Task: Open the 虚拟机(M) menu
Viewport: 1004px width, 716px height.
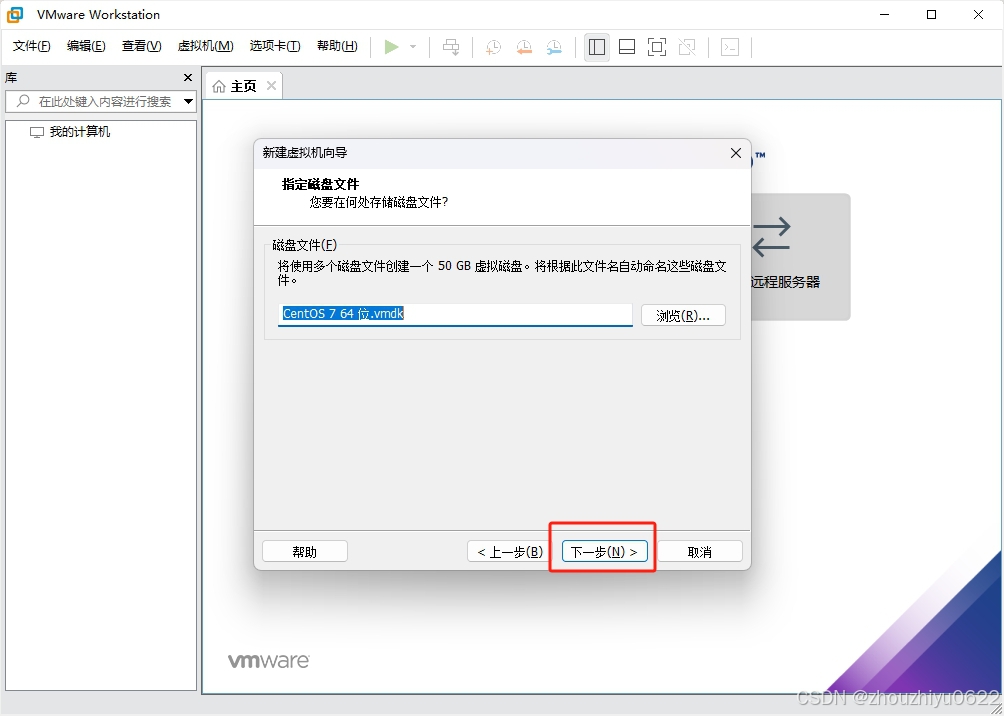Action: [206, 46]
